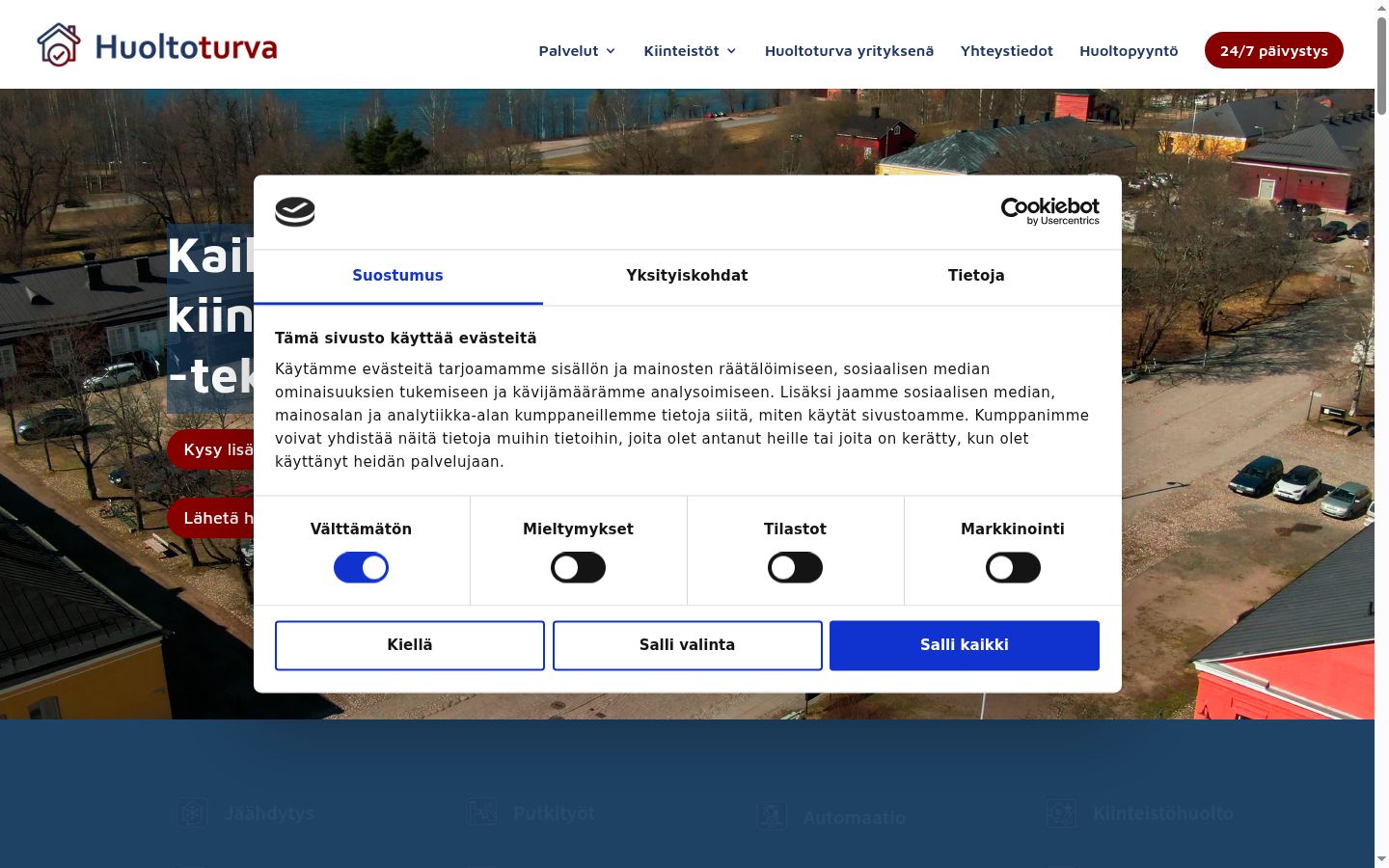1389x868 pixels.
Task: Click the scrollbar up arrow
Action: 1381,8
